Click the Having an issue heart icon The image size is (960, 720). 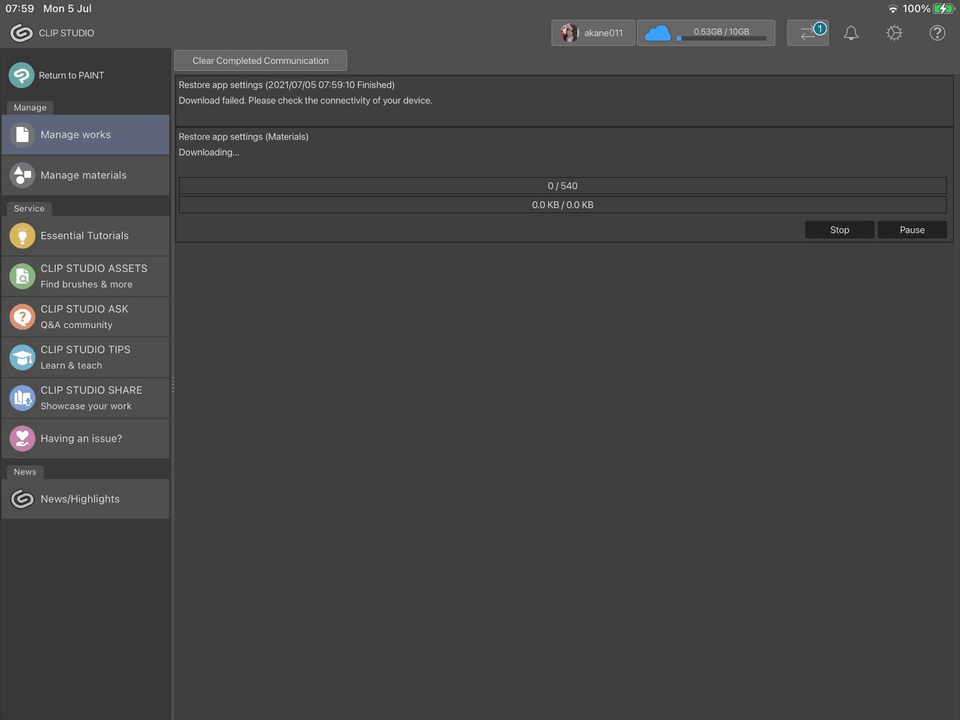coord(22,438)
